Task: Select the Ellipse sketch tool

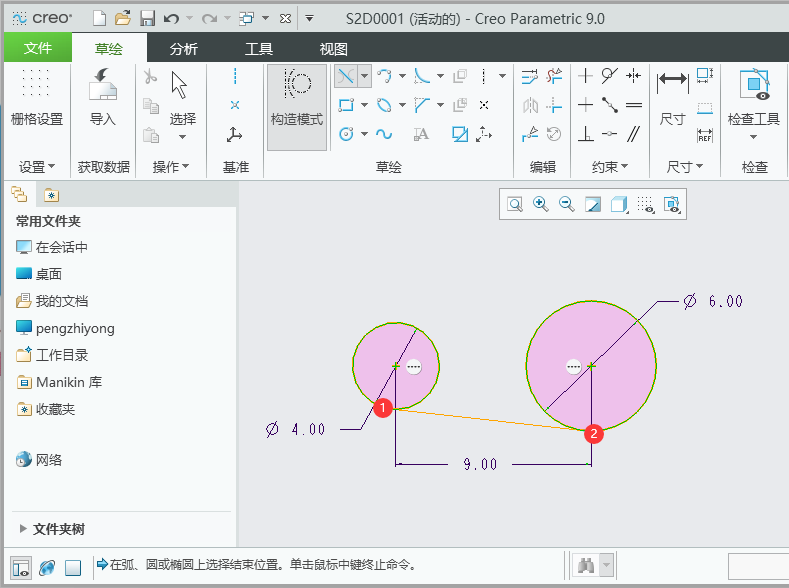Action: [384, 105]
